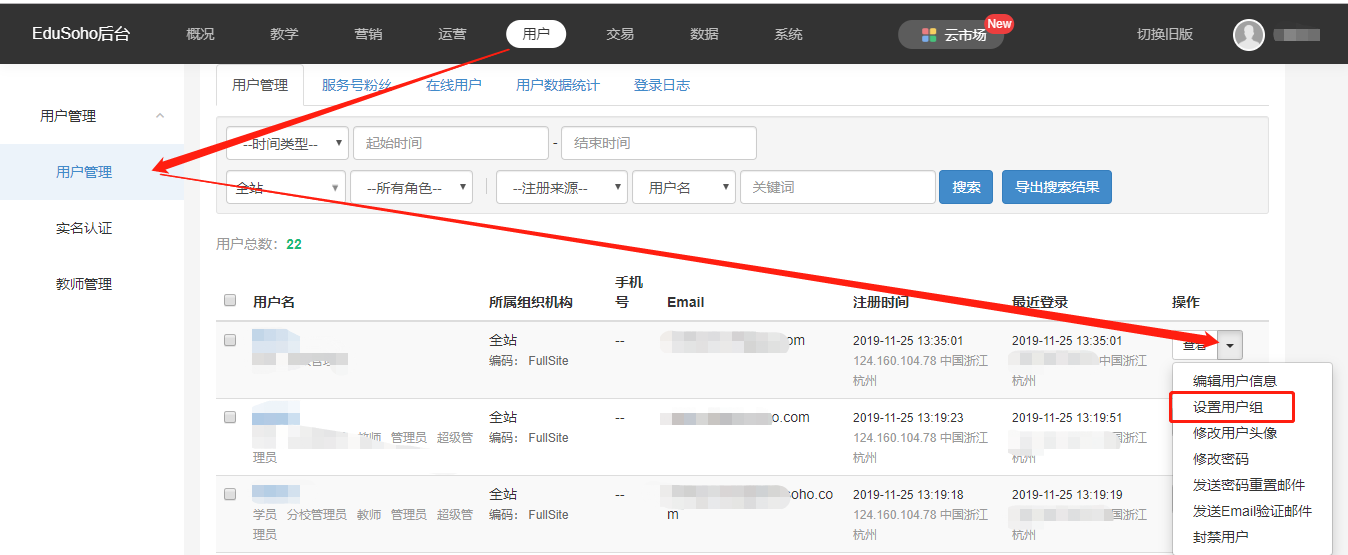
Task: Check the second user row checkbox
Action: pos(230,417)
